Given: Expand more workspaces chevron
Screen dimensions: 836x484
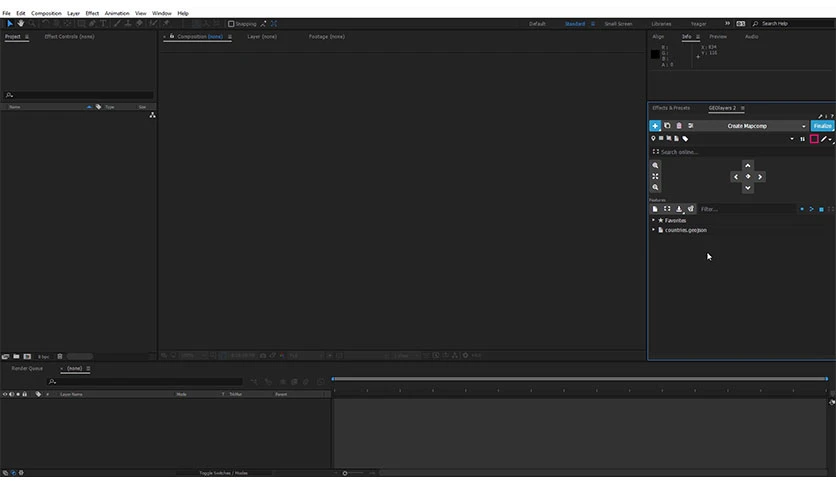Looking at the screenshot, I should tap(727, 23).
